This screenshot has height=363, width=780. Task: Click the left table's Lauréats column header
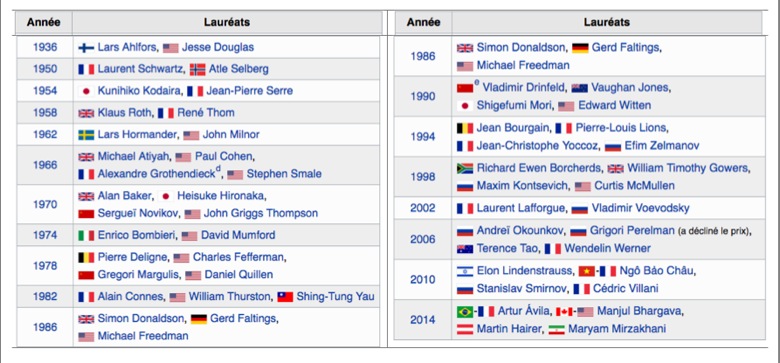point(227,22)
